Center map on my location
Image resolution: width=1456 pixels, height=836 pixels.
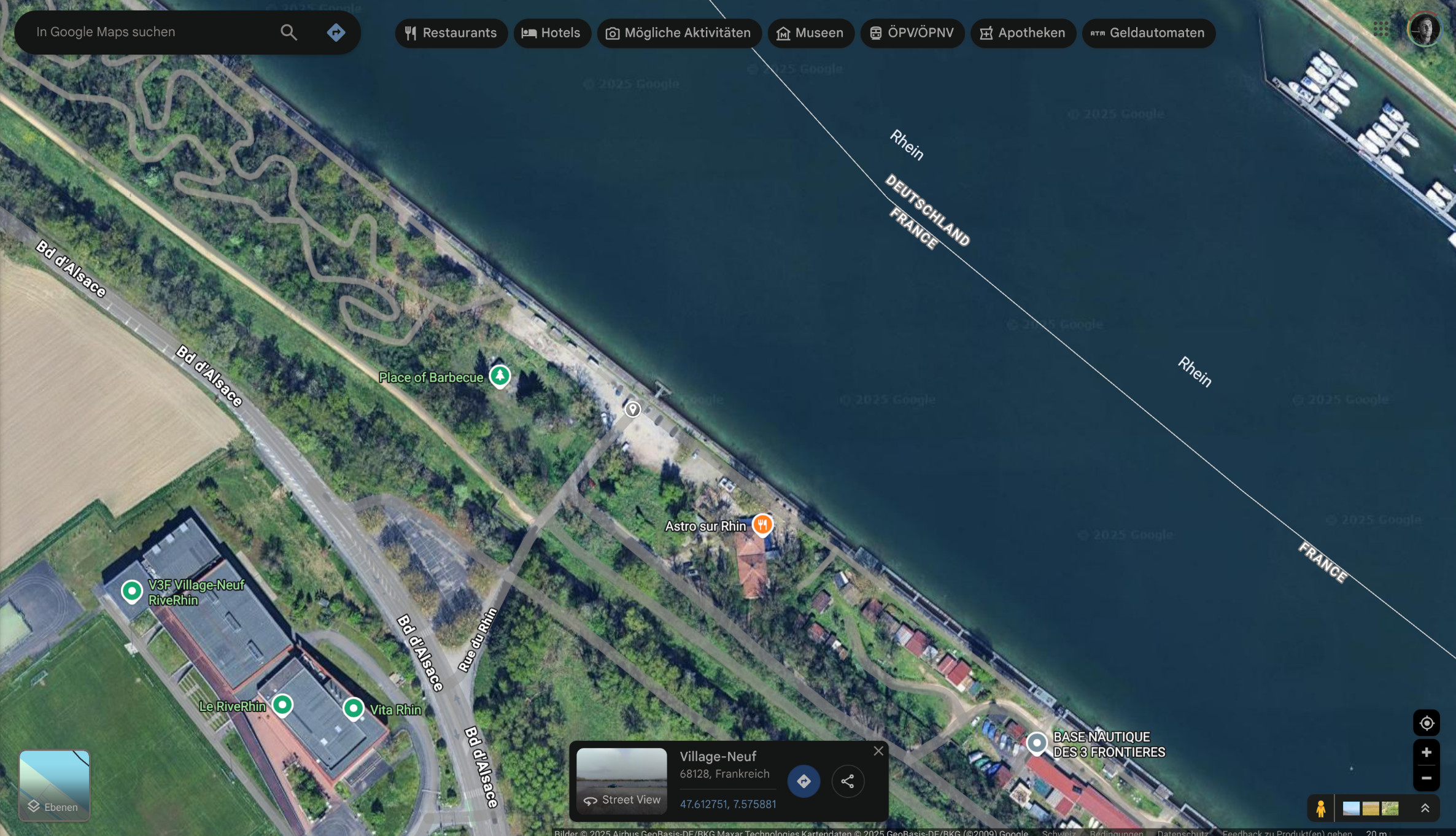pos(1426,723)
